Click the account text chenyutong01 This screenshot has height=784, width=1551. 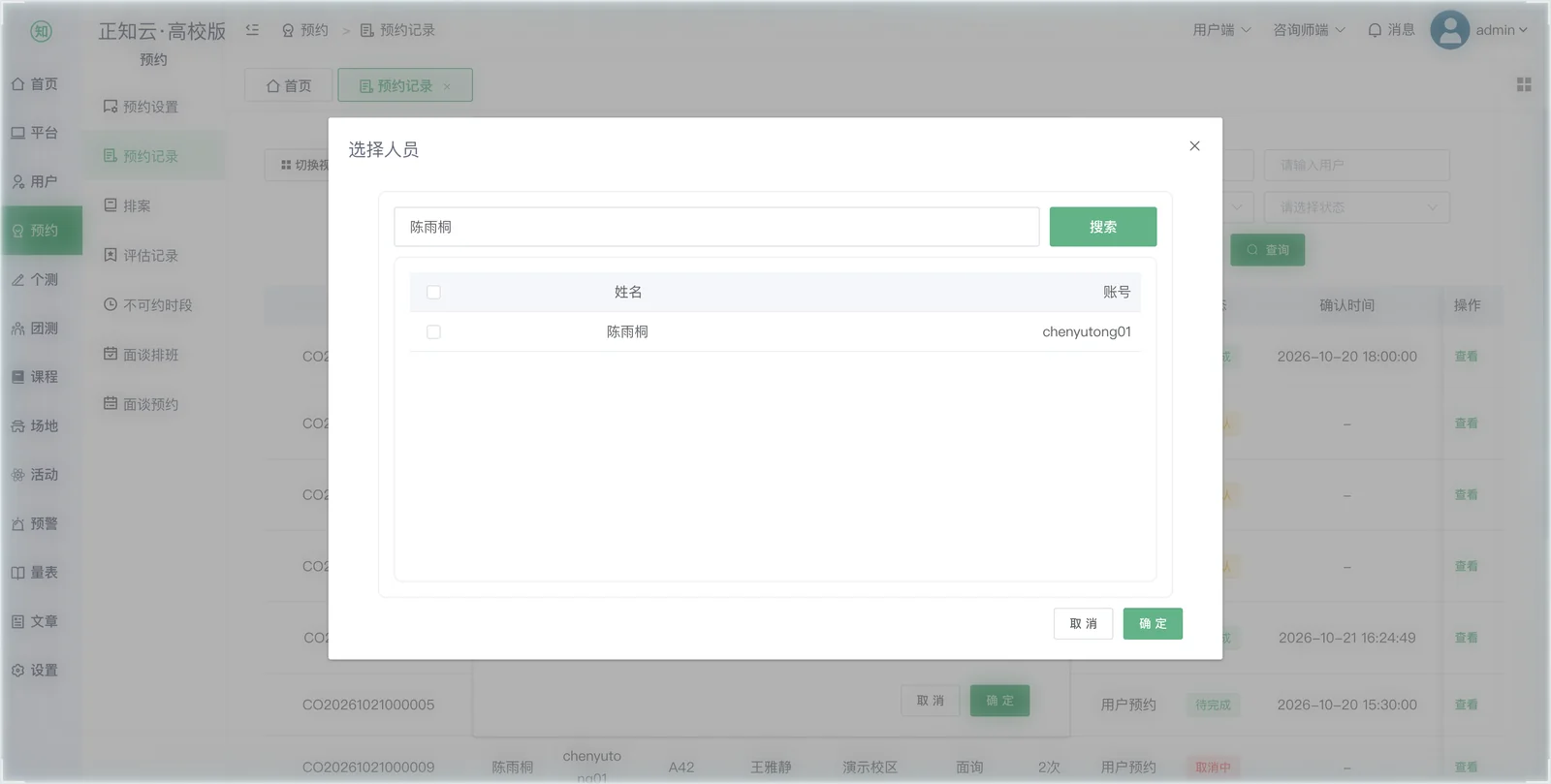click(x=1087, y=331)
